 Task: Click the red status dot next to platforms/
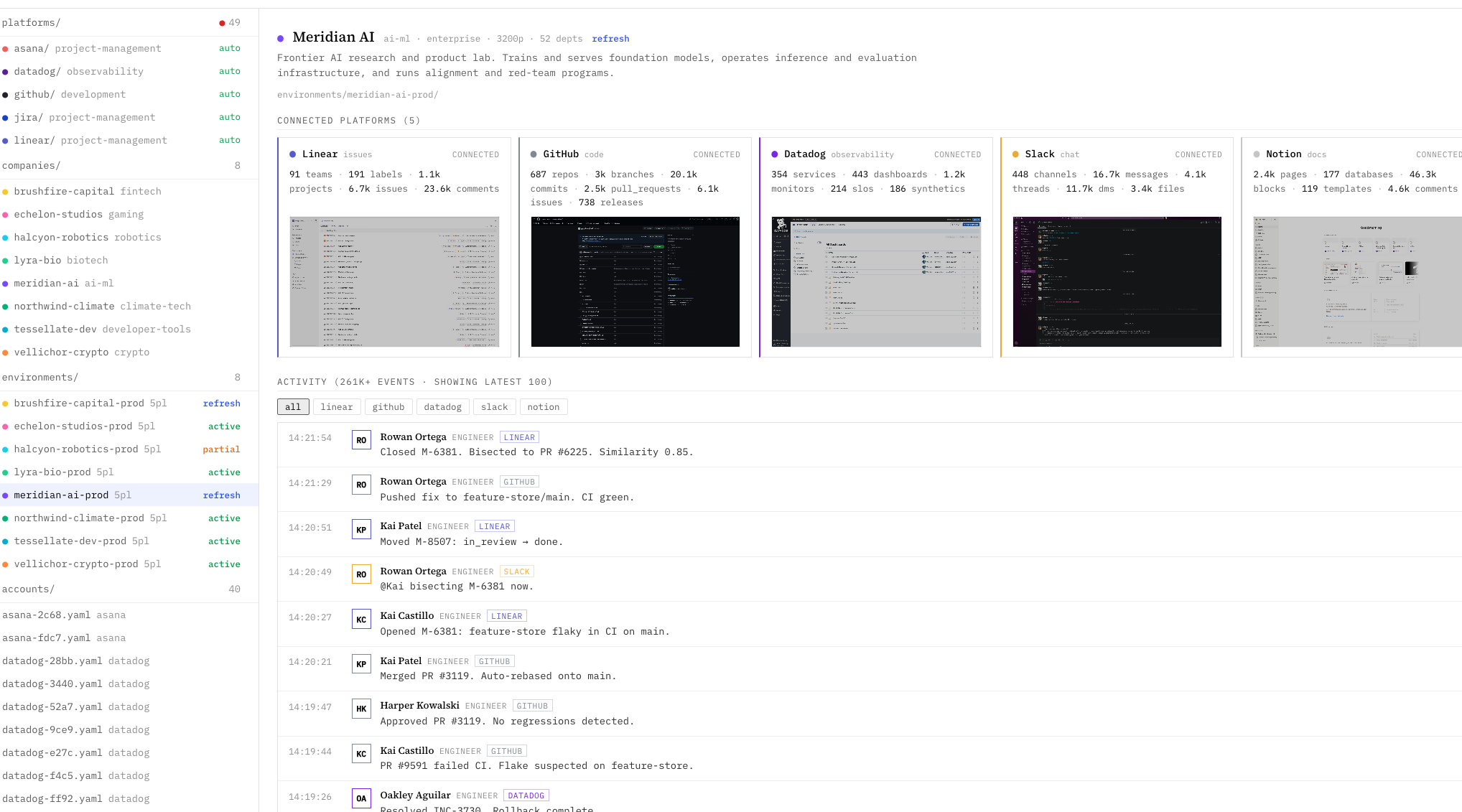[x=222, y=23]
